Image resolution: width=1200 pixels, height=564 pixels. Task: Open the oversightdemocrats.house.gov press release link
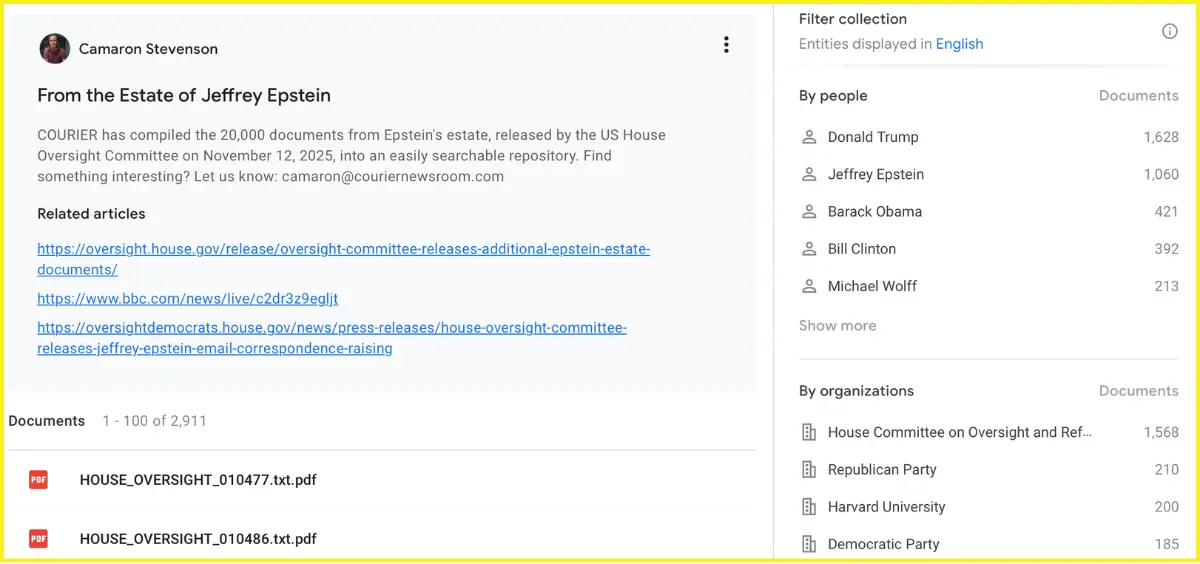point(332,328)
